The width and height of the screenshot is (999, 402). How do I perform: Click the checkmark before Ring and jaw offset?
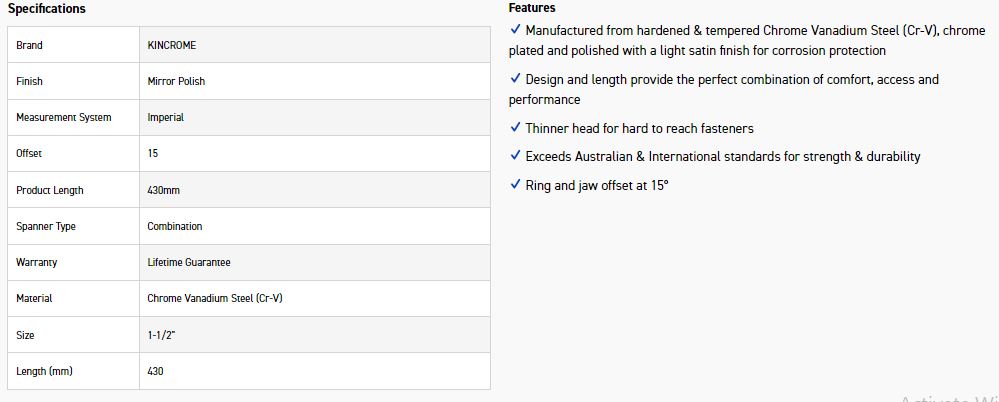(x=515, y=185)
